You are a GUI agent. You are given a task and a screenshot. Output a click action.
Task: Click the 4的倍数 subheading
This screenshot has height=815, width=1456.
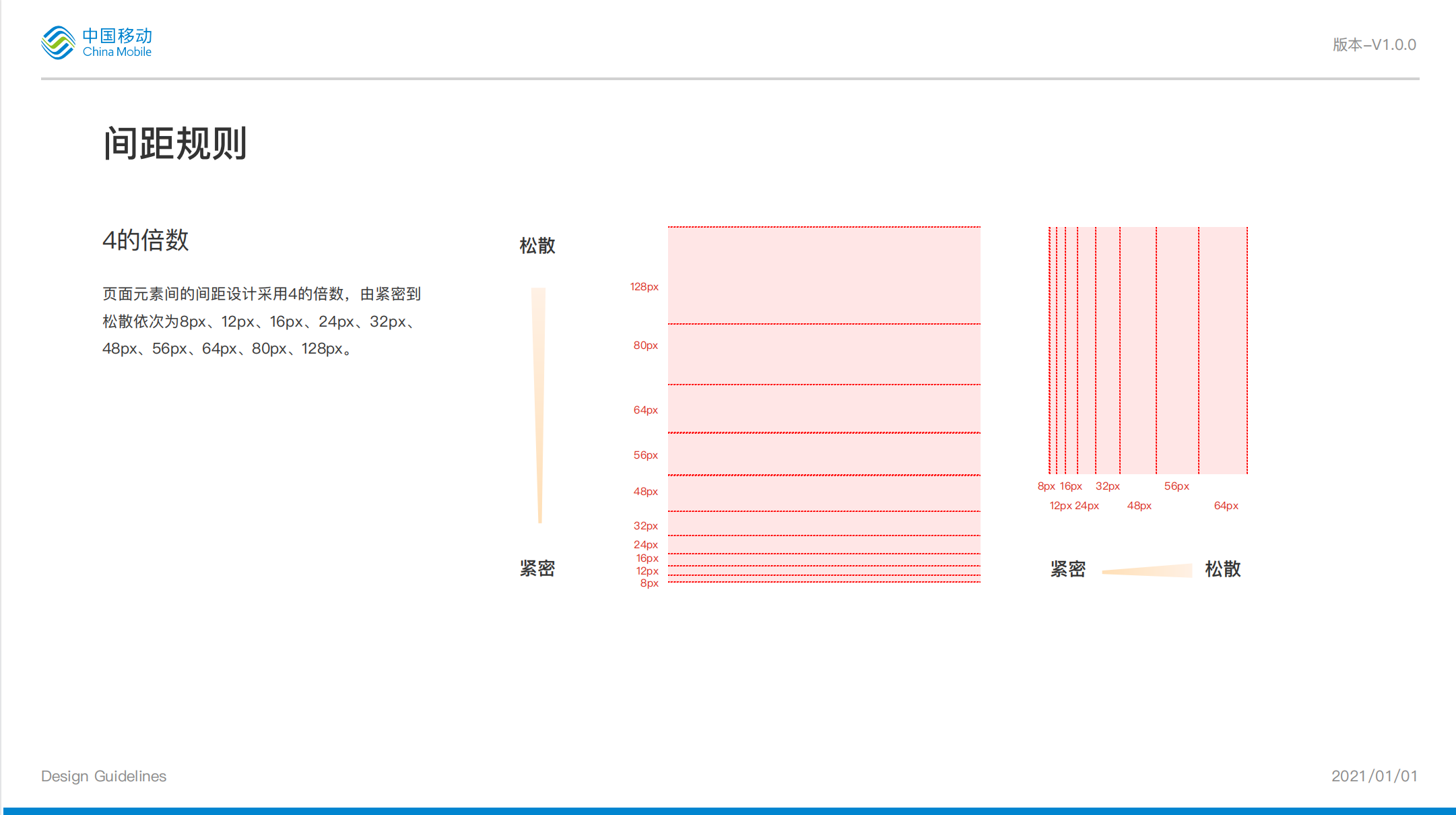click(145, 240)
